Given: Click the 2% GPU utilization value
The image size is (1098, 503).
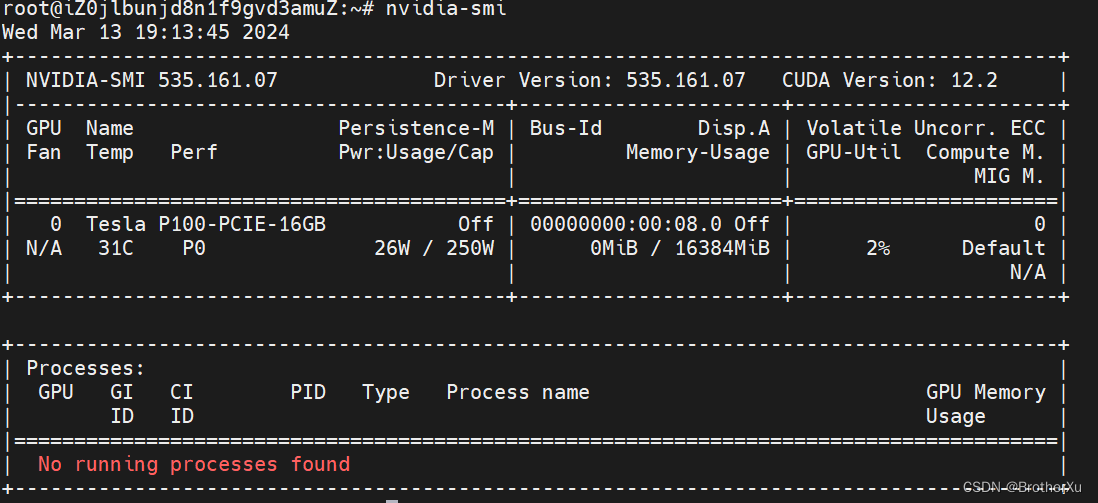Looking at the screenshot, I should [878, 248].
